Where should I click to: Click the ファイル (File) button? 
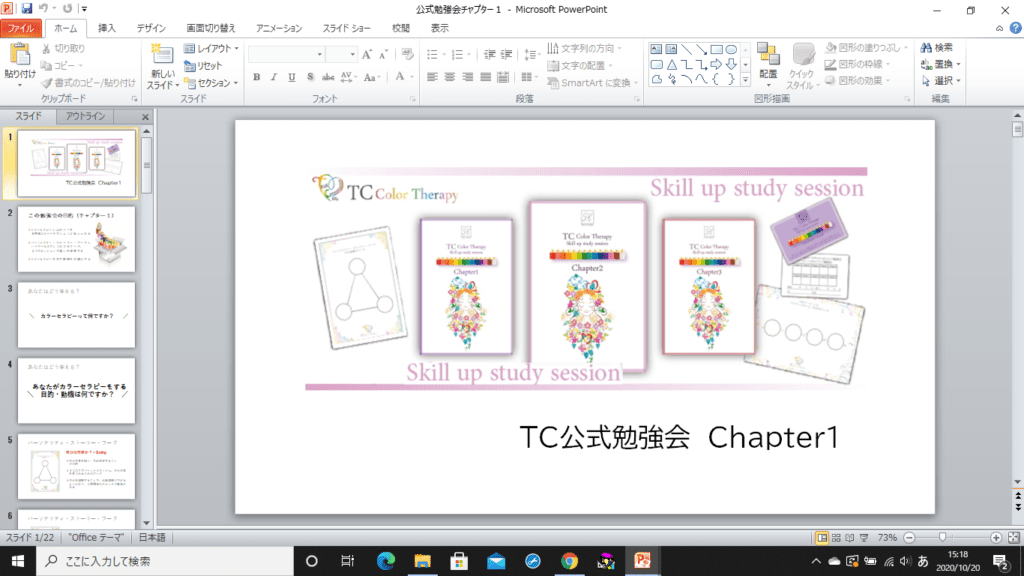tap(22, 28)
